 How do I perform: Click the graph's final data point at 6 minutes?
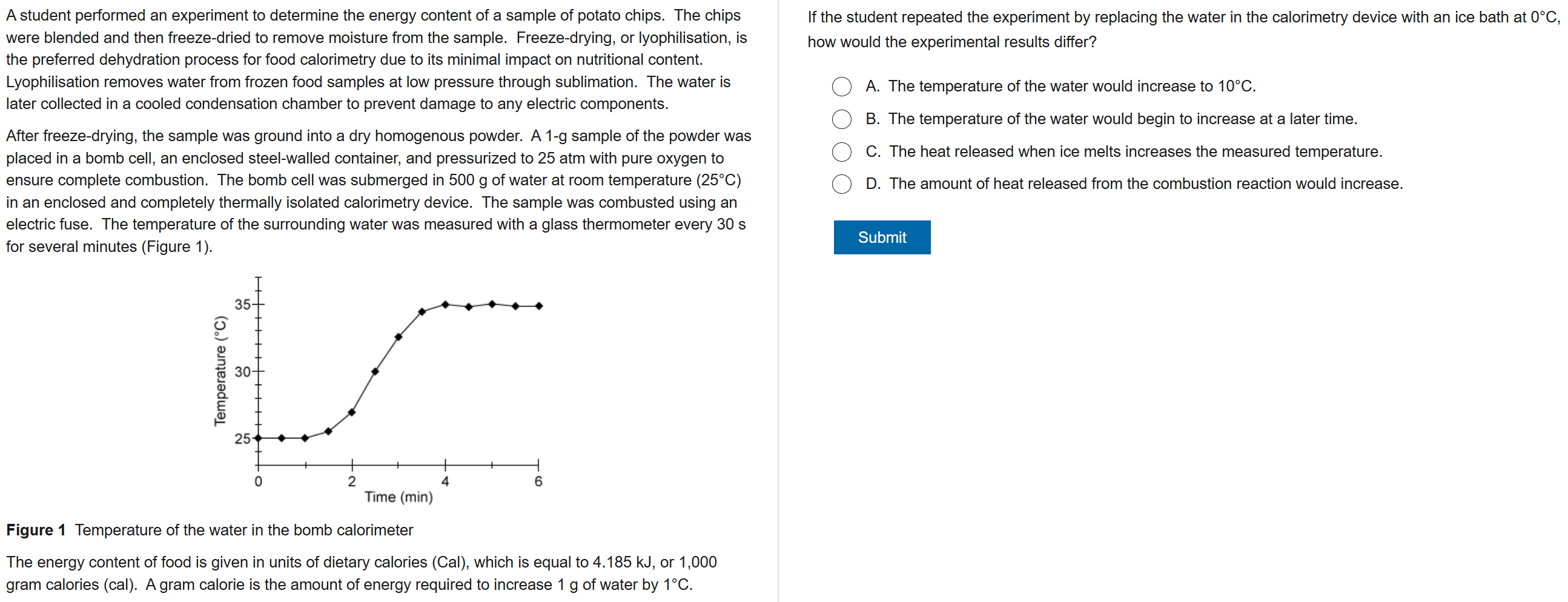coord(538,306)
